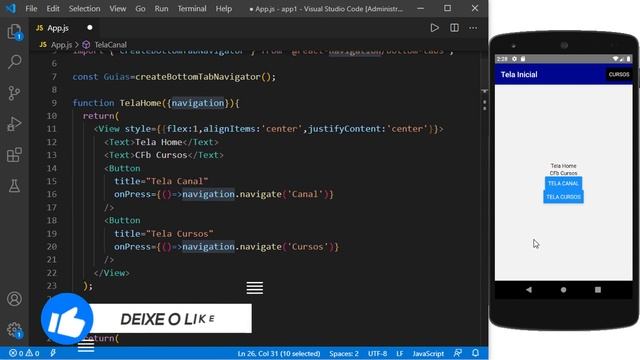Tap Android recent apps square button
The image size is (640, 360).
point(598,289)
